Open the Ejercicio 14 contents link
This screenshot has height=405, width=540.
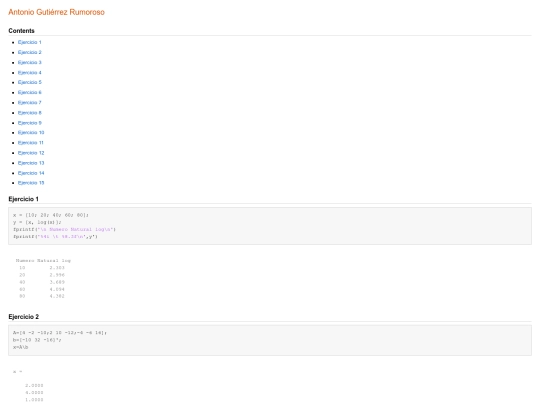coord(31,173)
